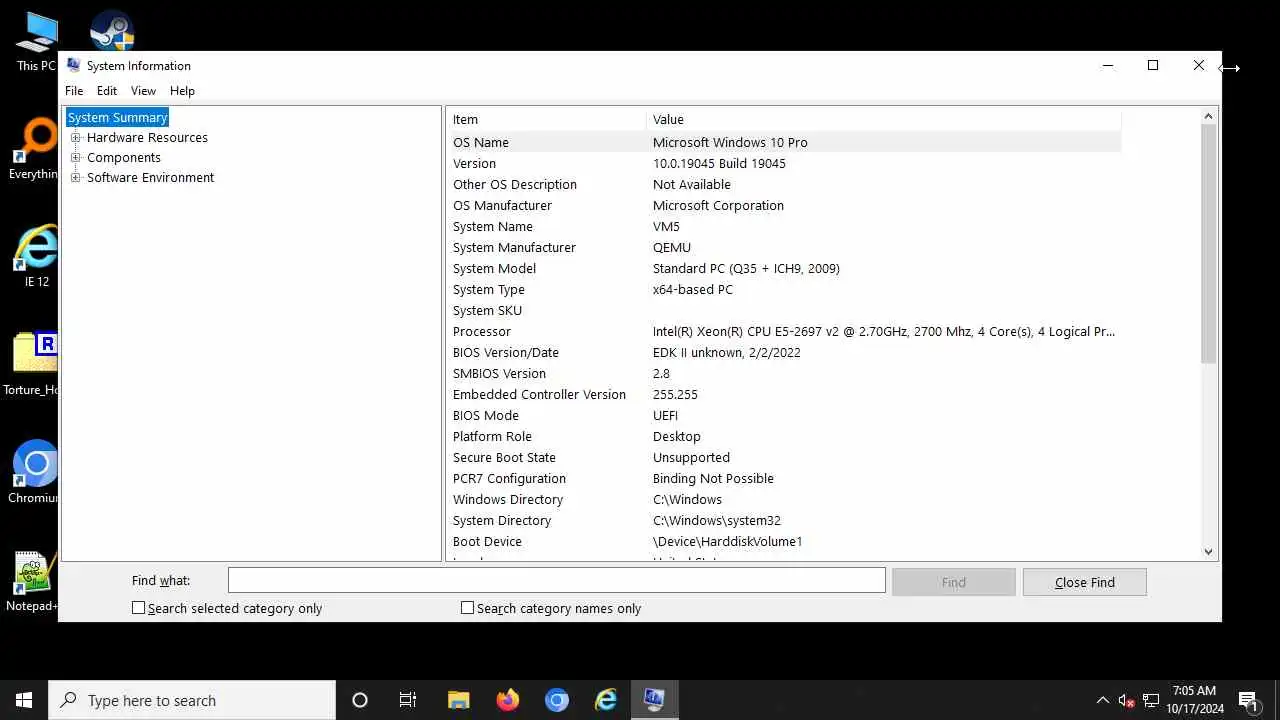Select the OS Name row
The image size is (1280, 720).
point(784,142)
